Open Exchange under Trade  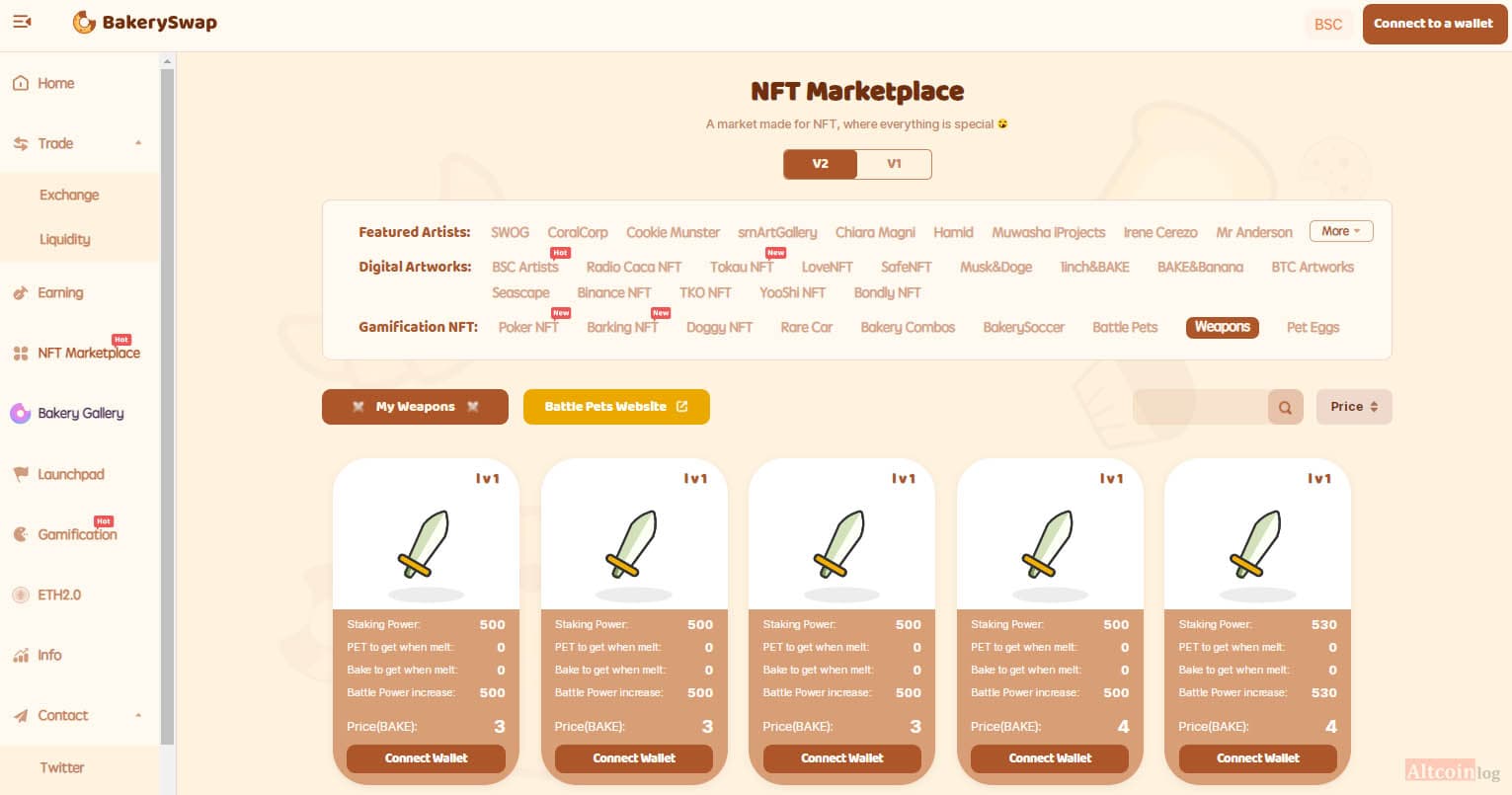pos(69,195)
